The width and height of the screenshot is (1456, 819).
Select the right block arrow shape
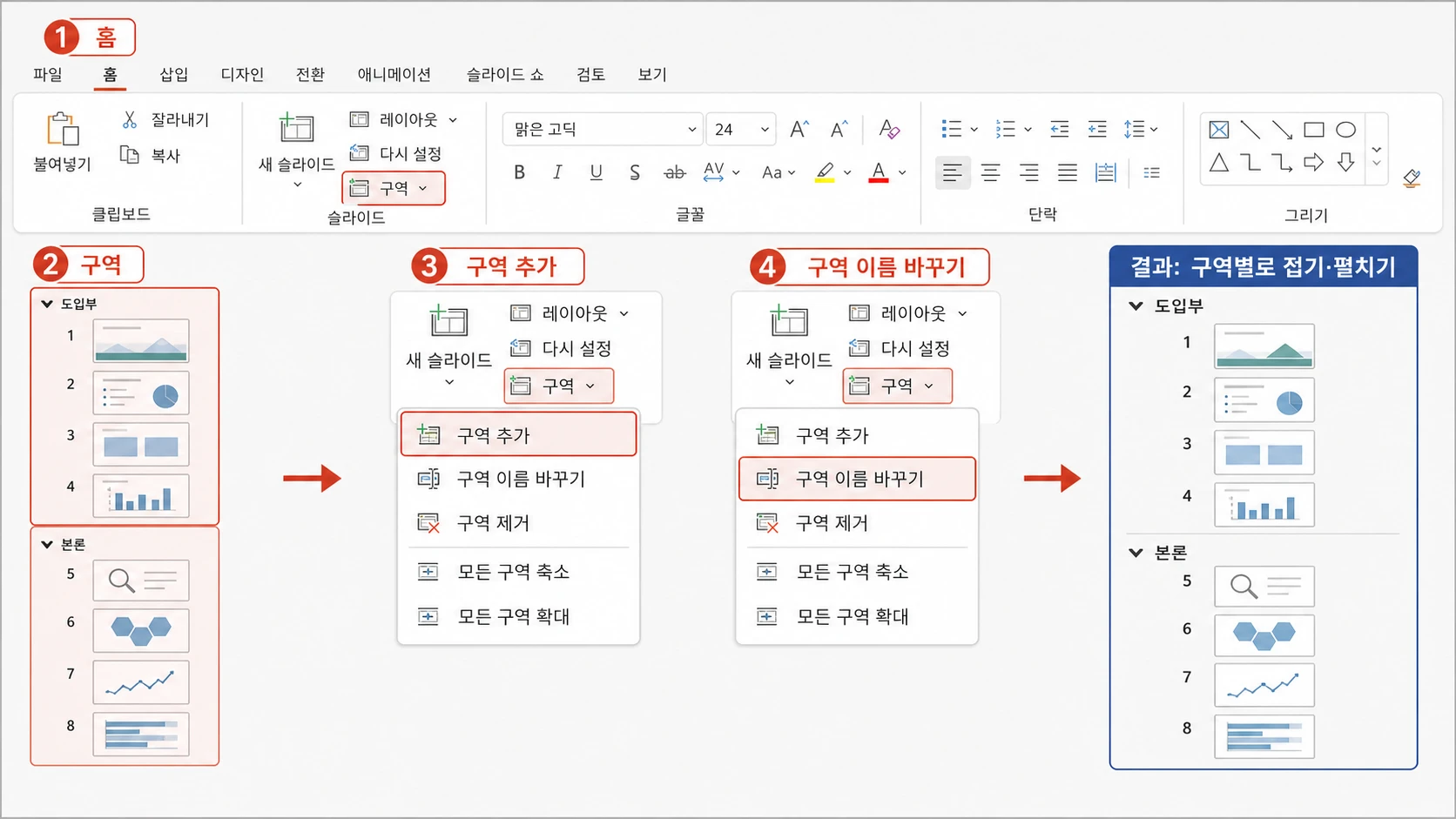point(1314,162)
